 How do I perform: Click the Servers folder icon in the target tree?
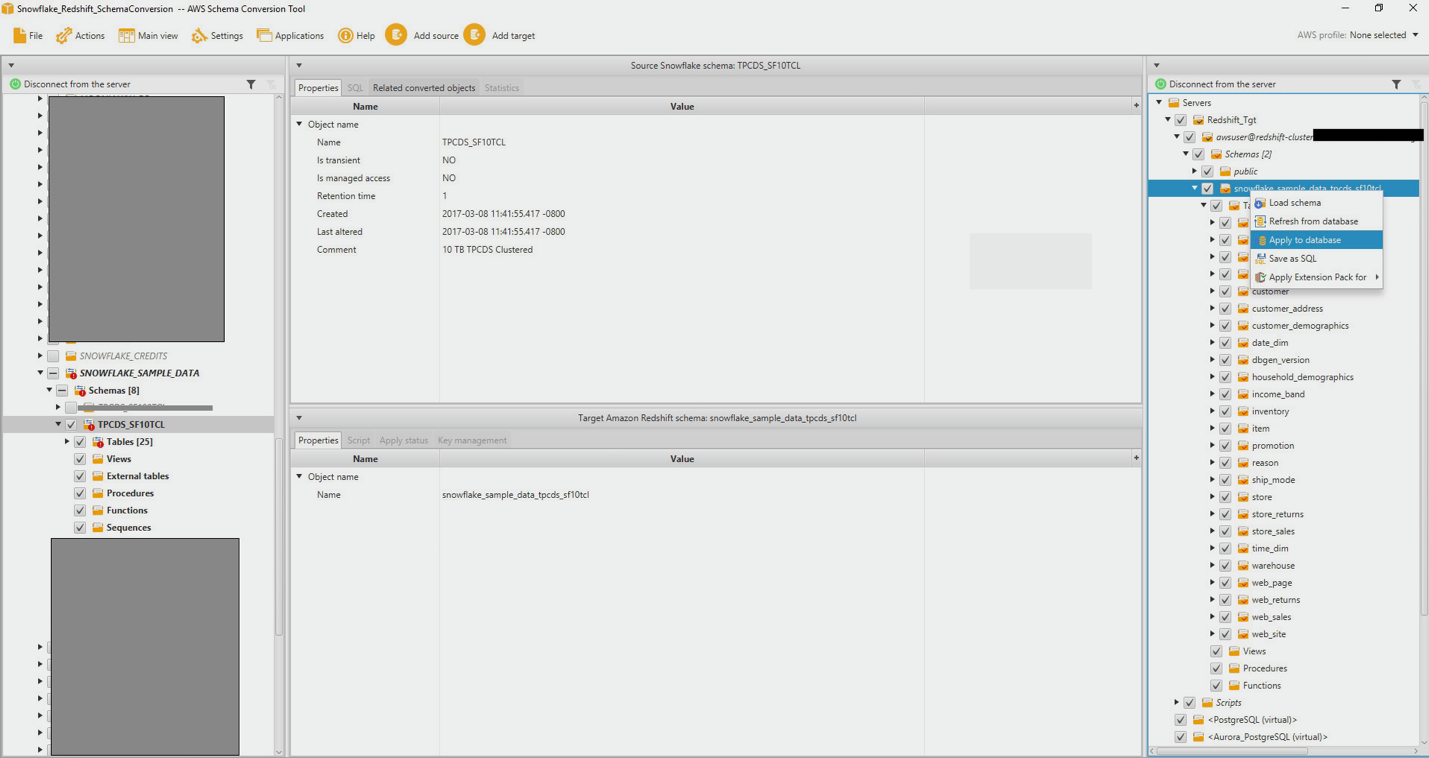pos(1174,103)
